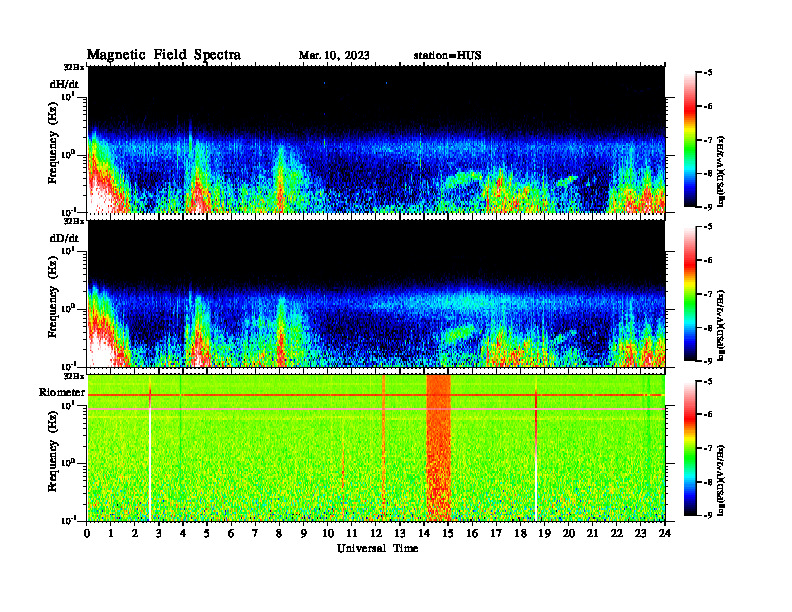The height and width of the screenshot is (612, 792).
Task: Click the -9 tick on the Riometer color bar
Action: click(x=708, y=515)
